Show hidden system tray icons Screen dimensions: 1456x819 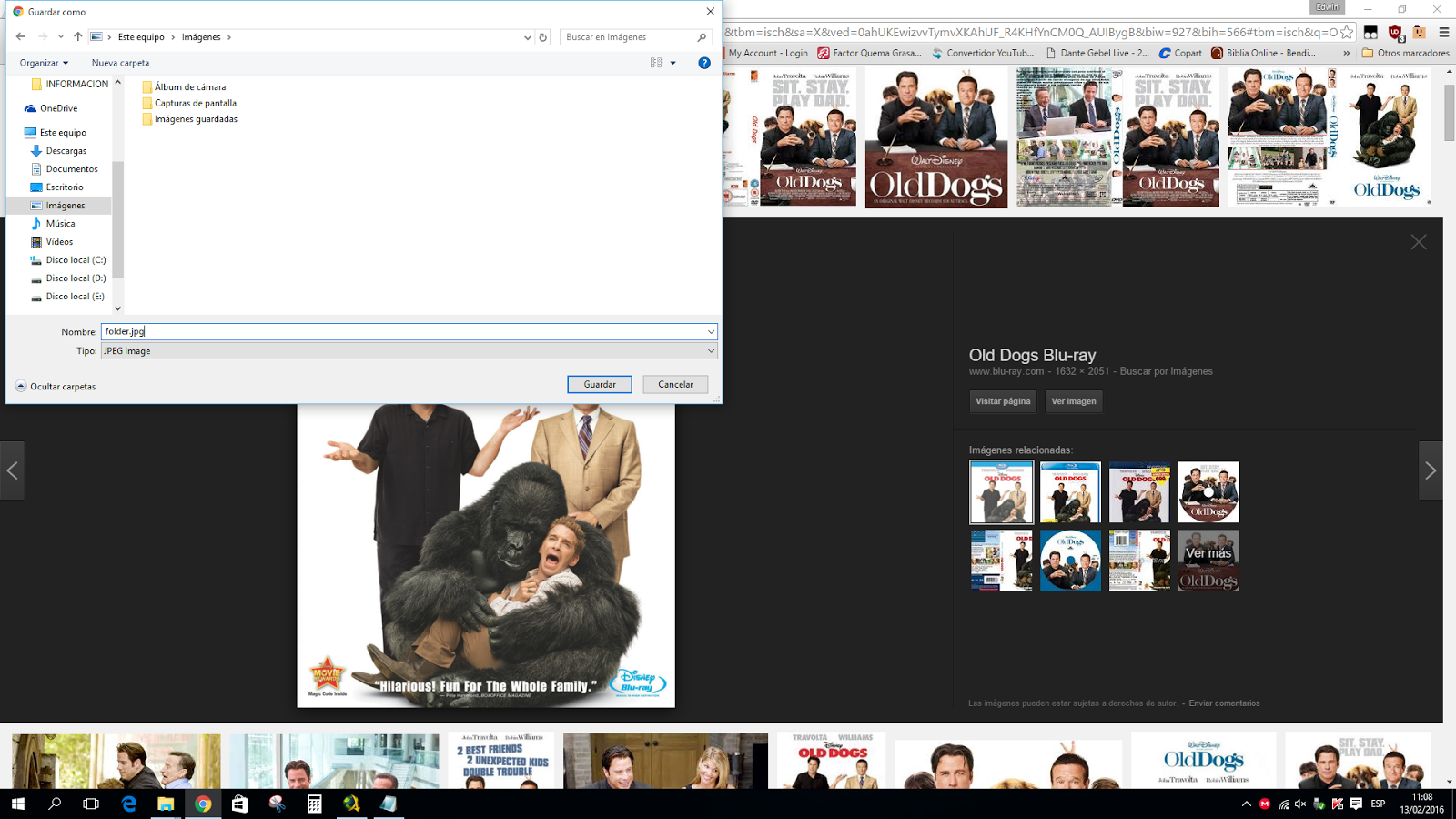[1246, 804]
